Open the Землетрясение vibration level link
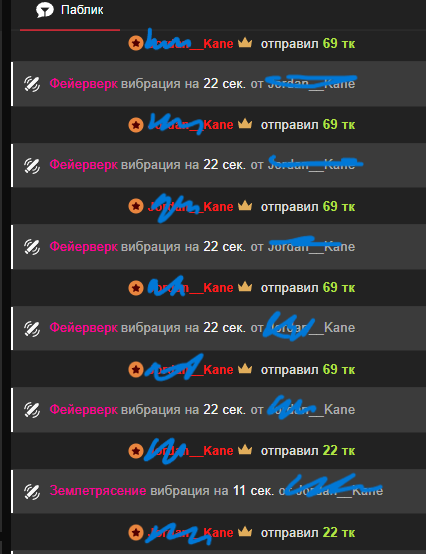This screenshot has width=426, height=554. 98,491
